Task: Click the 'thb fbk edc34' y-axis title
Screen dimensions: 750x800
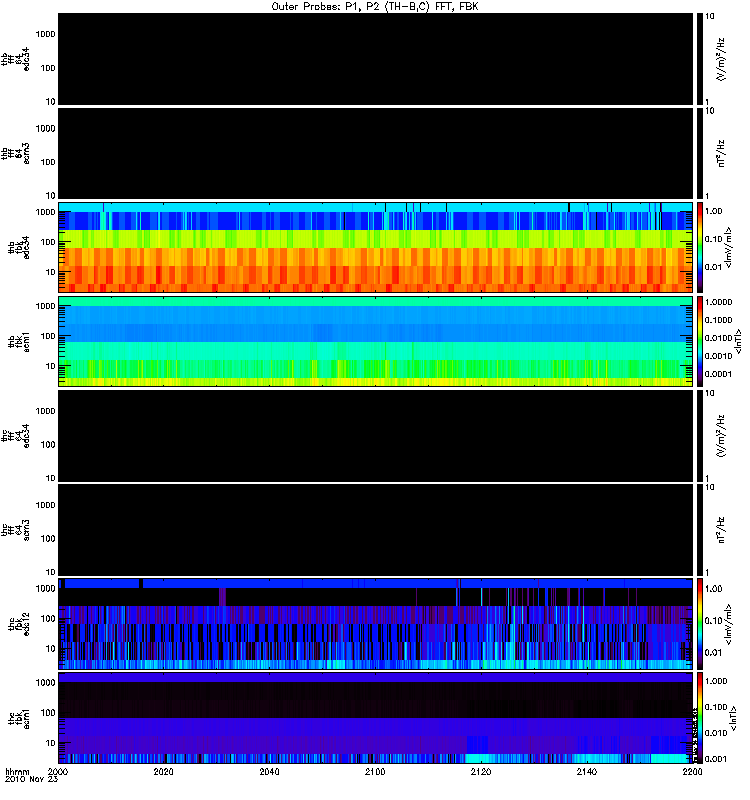Action: 19,247
